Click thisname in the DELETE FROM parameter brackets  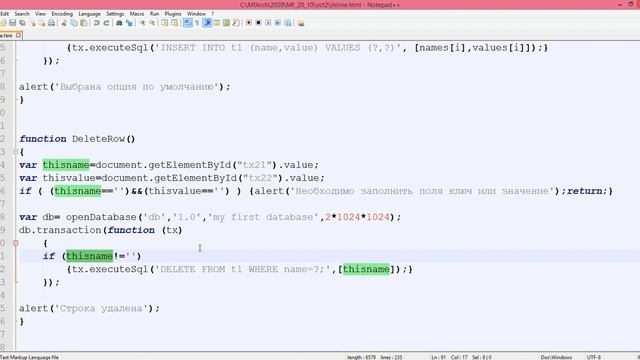[x=366, y=269]
